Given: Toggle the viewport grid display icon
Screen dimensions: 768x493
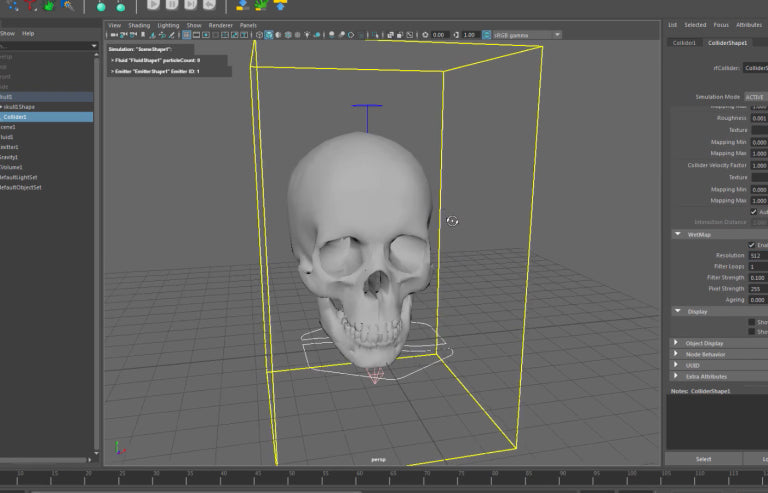Looking at the screenshot, I should point(186,35).
